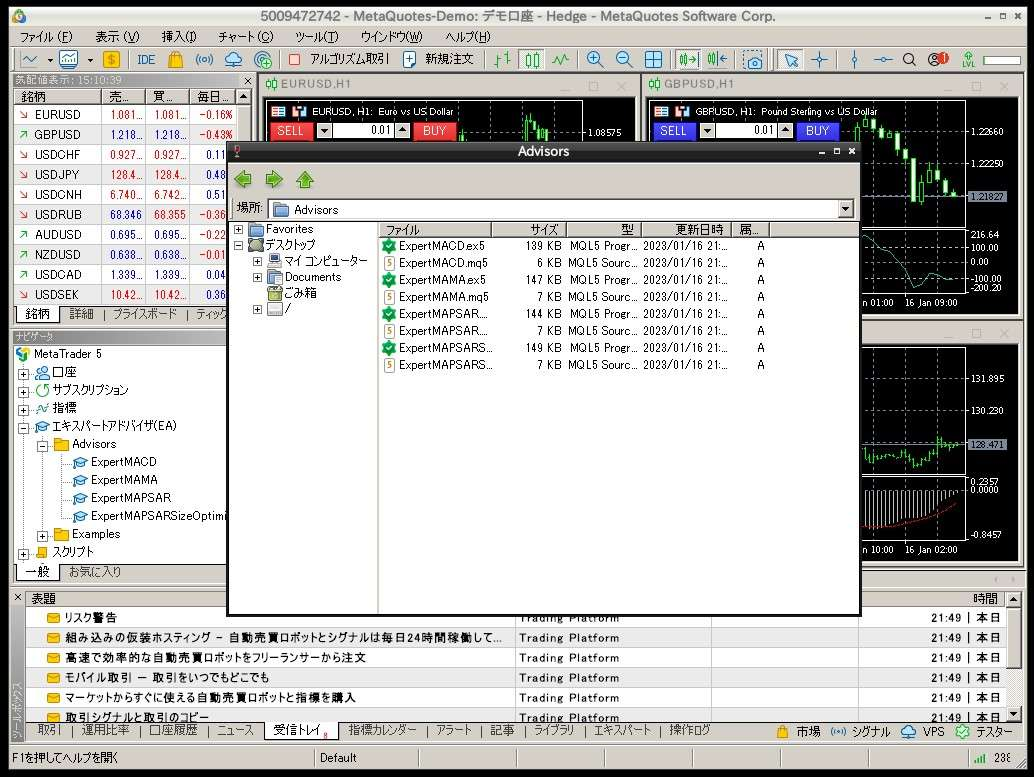Open the ツール(T) menu
This screenshot has height=777, width=1034.
(x=317, y=37)
